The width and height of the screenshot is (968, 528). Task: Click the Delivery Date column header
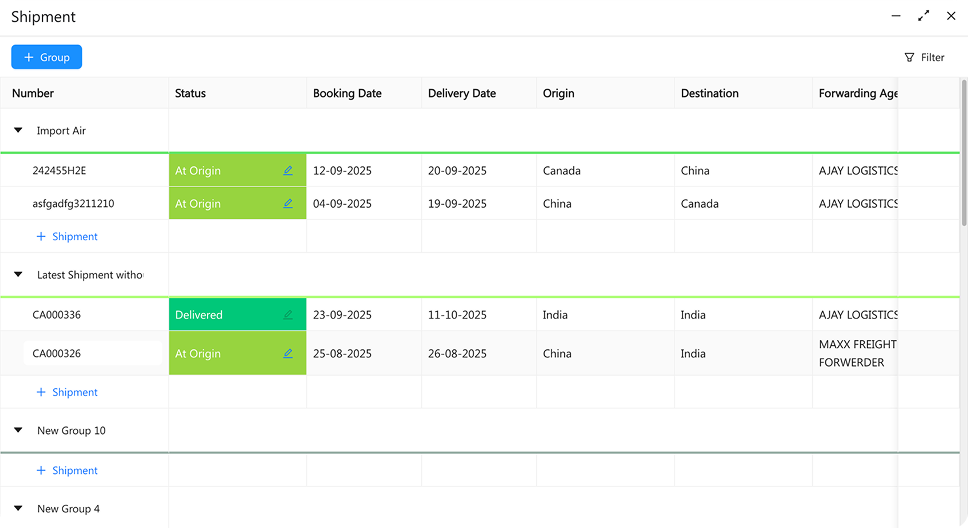(x=461, y=94)
